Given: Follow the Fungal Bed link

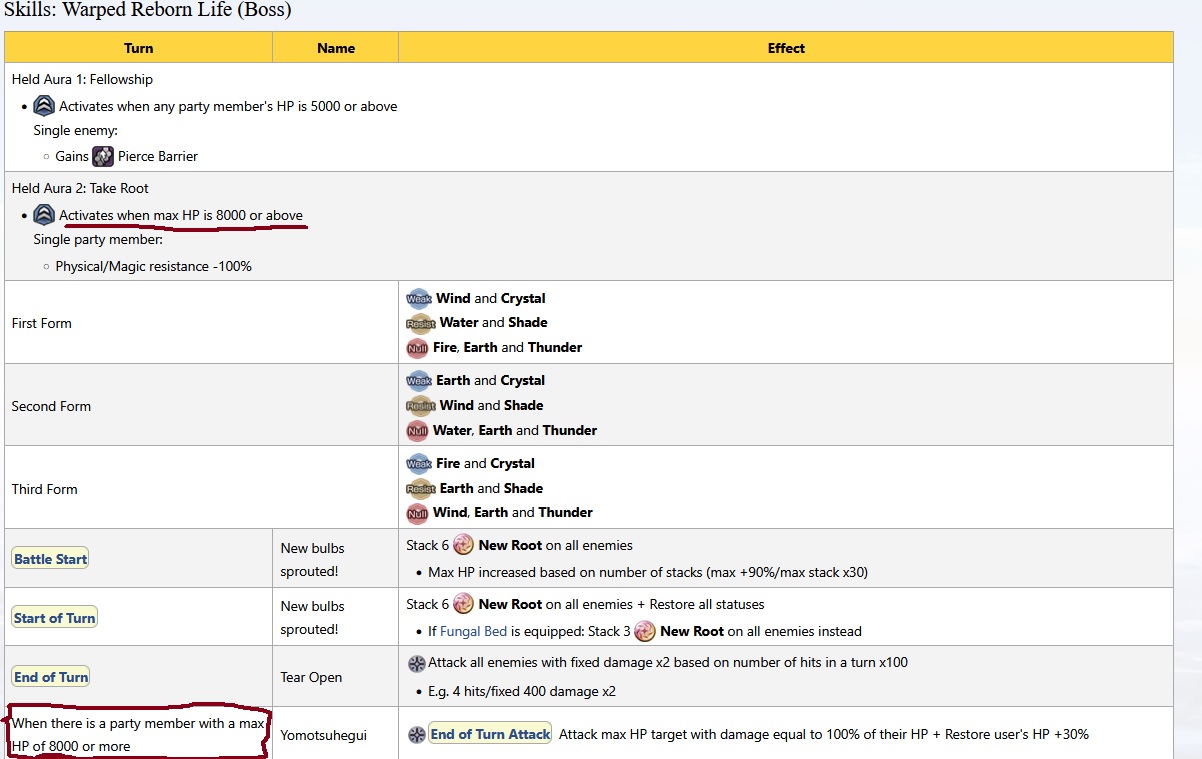Looking at the screenshot, I should pyautogui.click(x=474, y=631).
